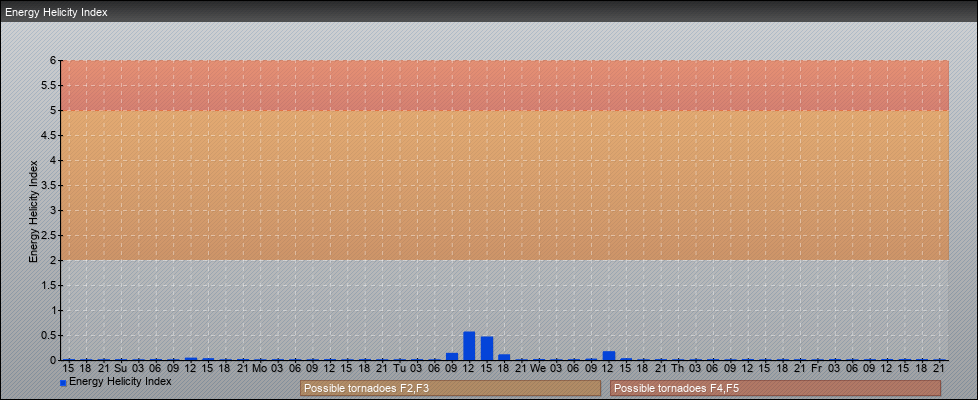Click the bar at Wednesday 12
Image resolution: width=978 pixels, height=400 pixels.
pos(609,356)
